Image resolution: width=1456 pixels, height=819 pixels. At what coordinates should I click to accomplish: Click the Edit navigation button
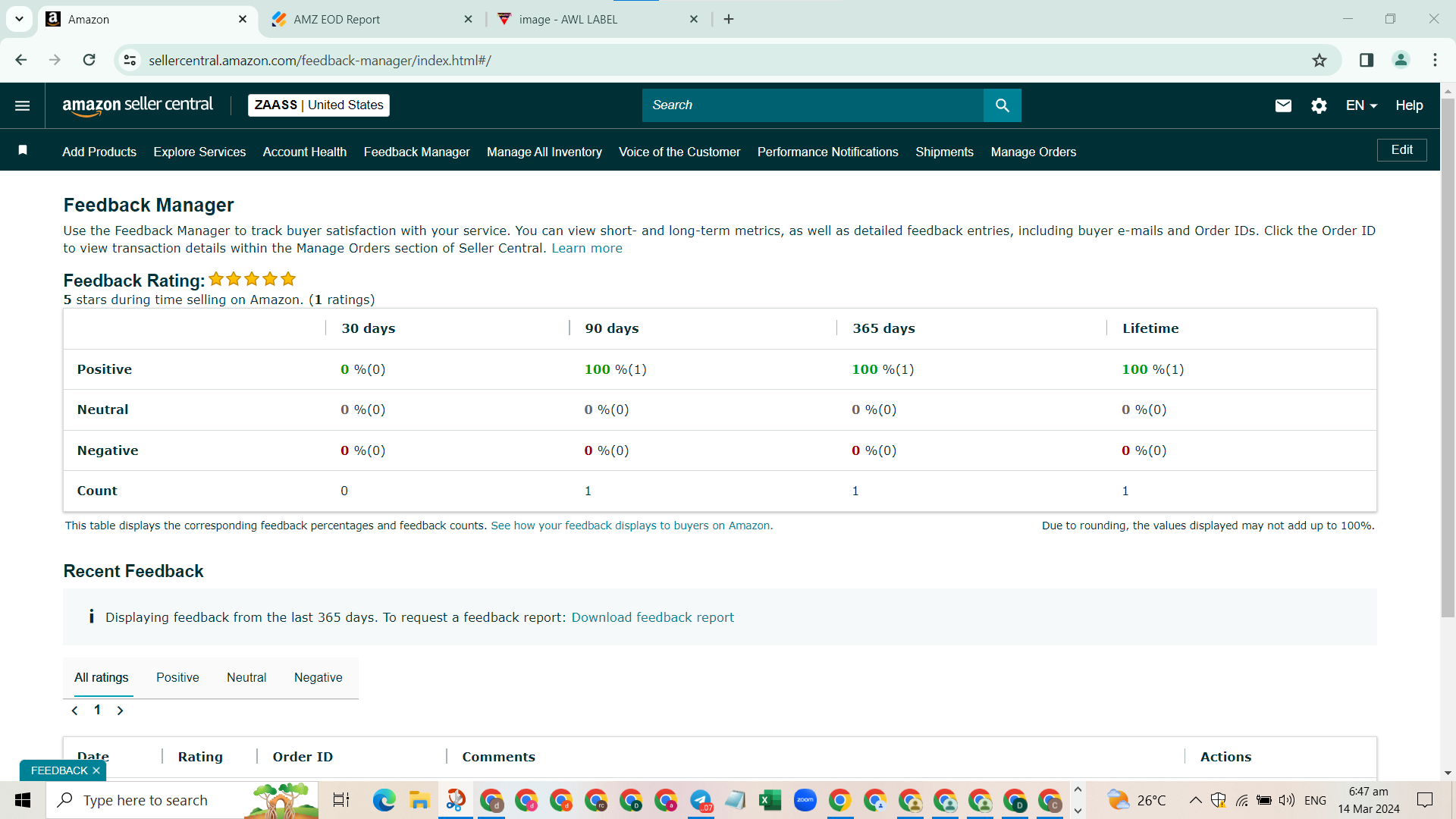1401,150
